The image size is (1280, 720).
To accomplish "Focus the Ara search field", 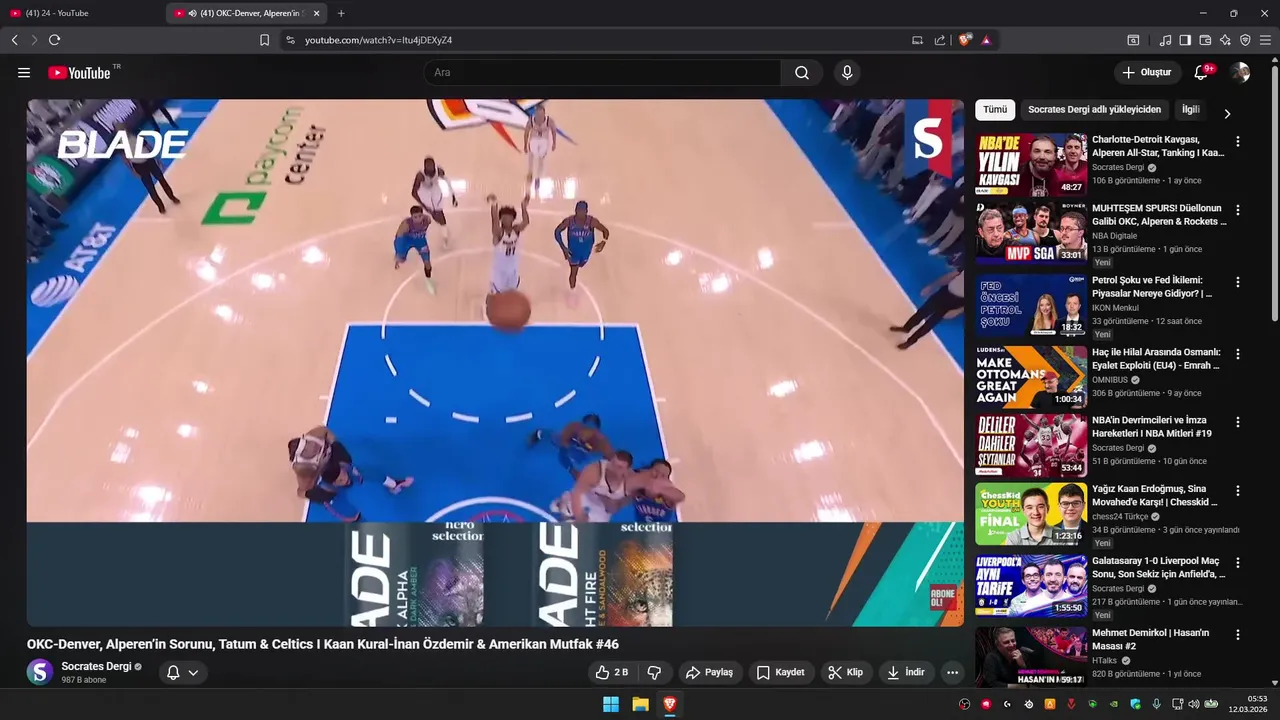I will pyautogui.click(x=602, y=72).
